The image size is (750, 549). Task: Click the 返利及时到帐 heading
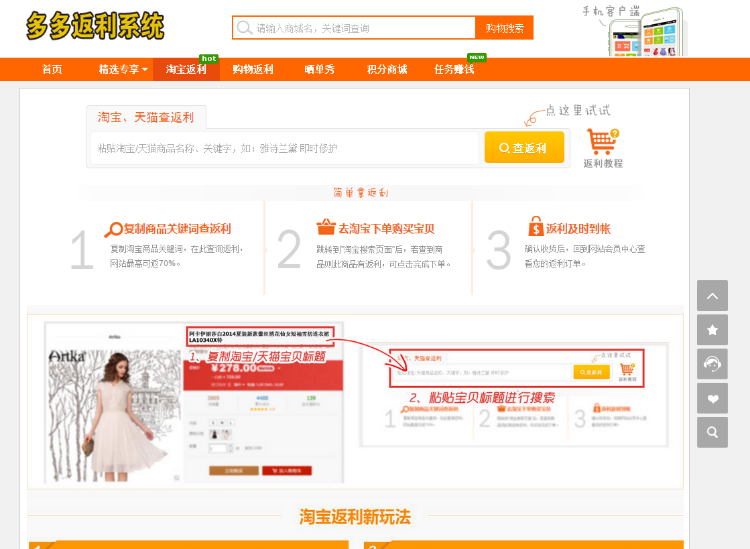578,229
